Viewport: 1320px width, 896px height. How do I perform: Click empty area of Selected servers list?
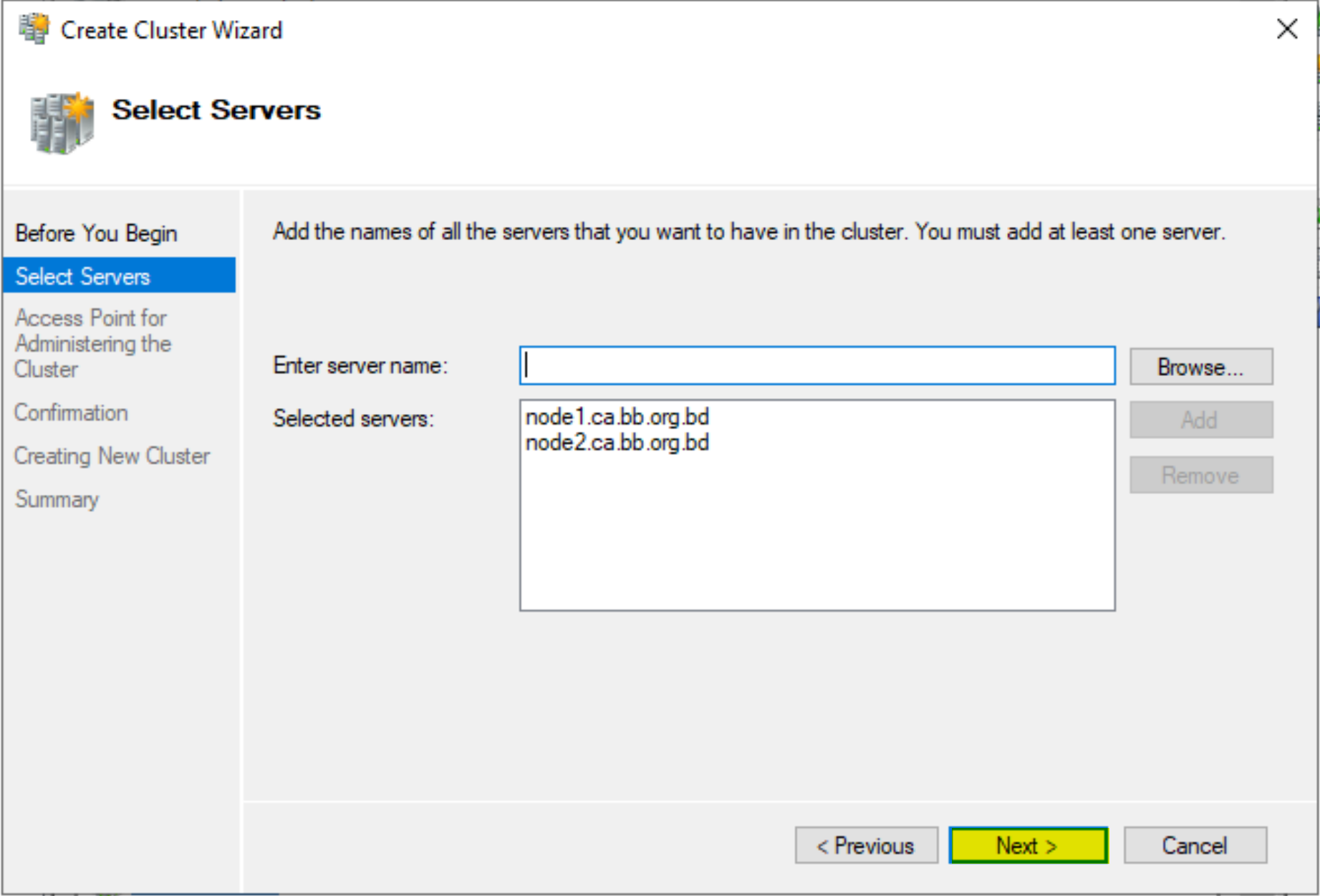[x=817, y=537]
